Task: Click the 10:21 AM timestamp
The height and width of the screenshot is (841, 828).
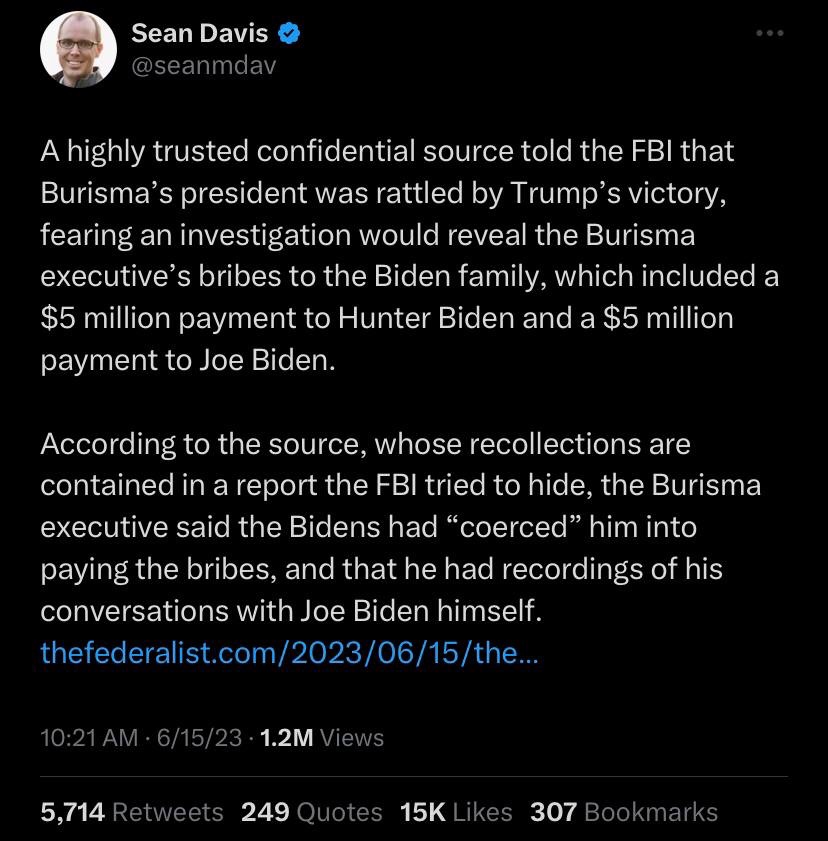Action: click(89, 738)
